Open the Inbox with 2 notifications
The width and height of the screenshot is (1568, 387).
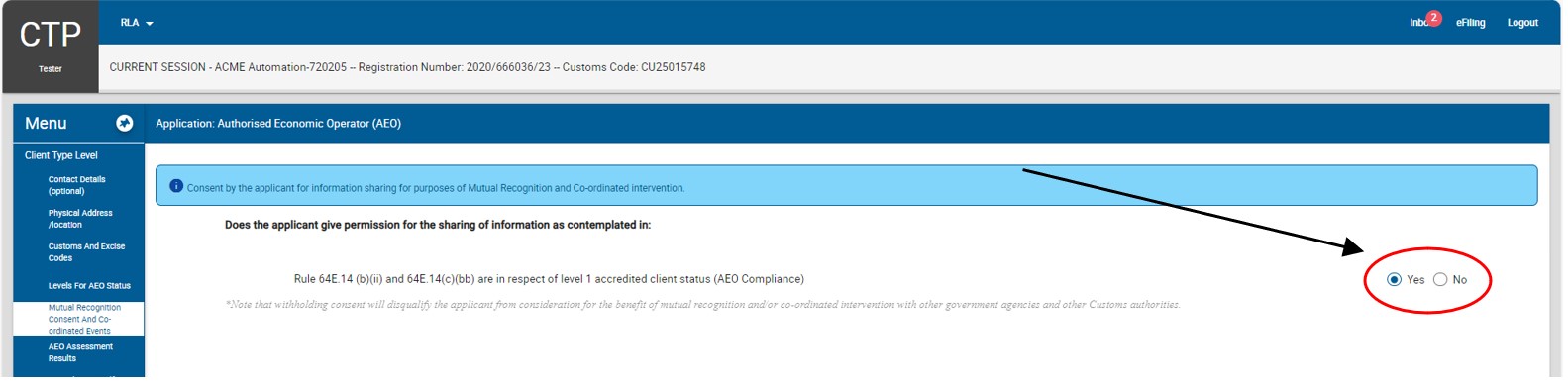pyautogui.click(x=1418, y=23)
